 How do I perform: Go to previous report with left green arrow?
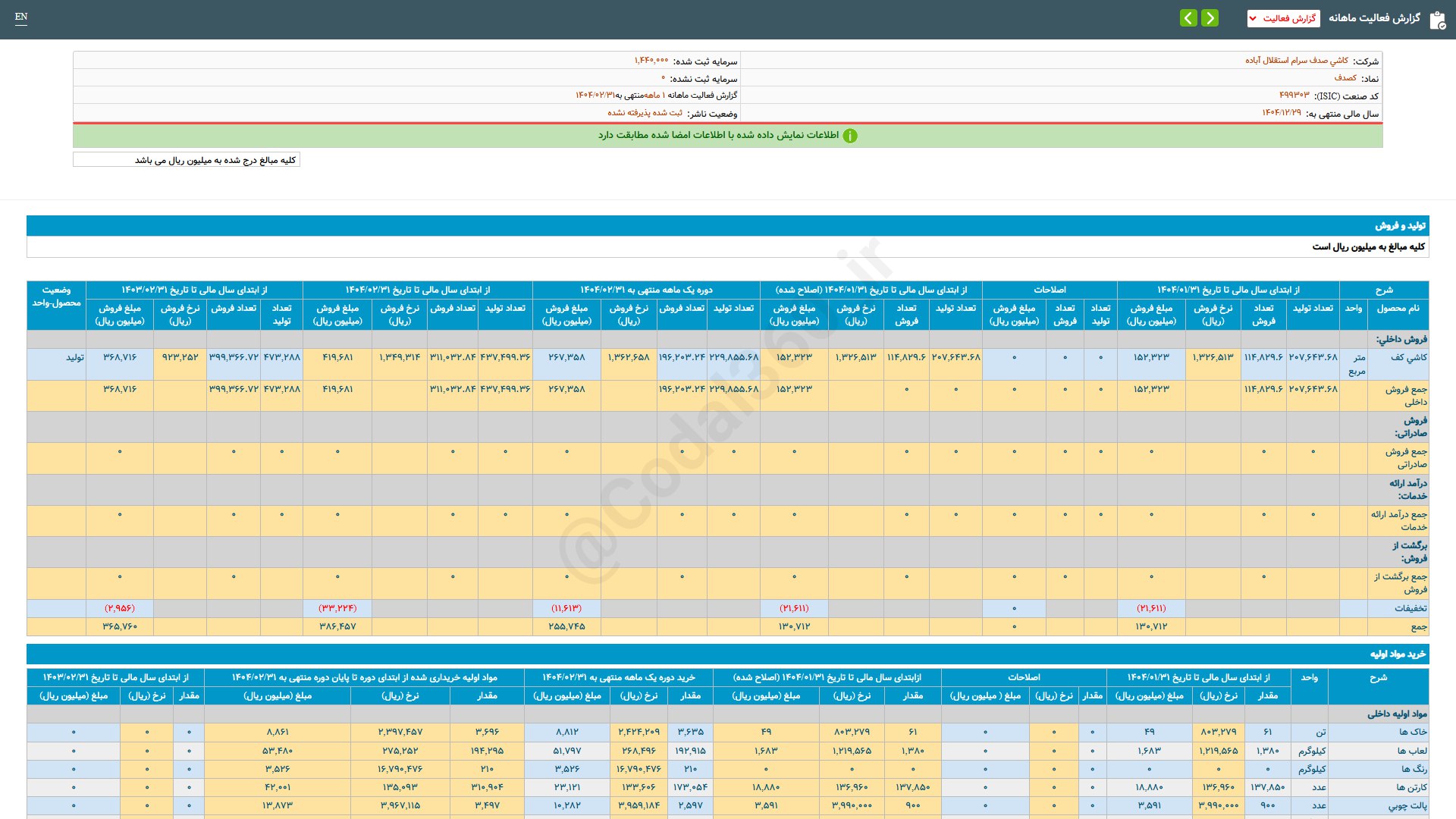tap(1188, 18)
